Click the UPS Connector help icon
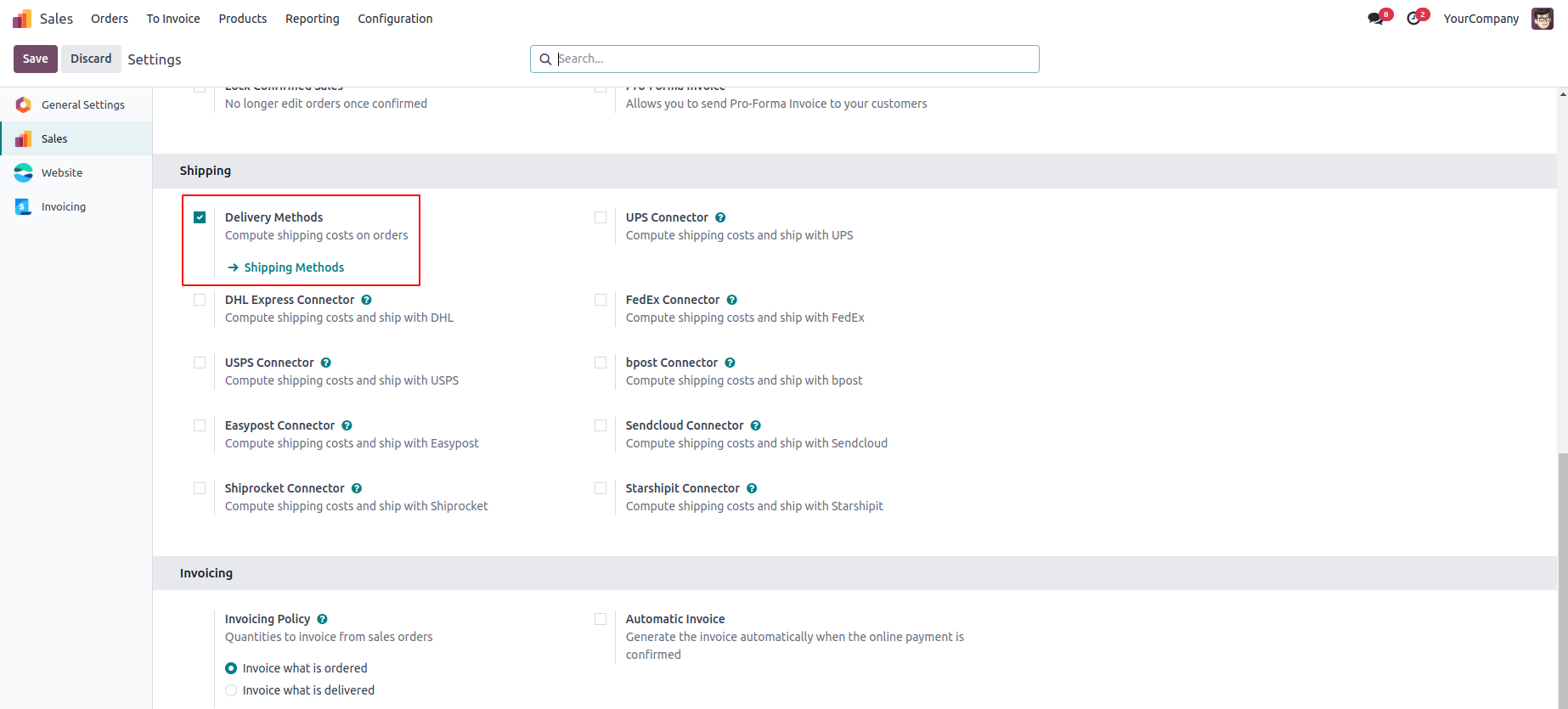Screen dimensions: 1568x709 pyautogui.click(x=720, y=217)
